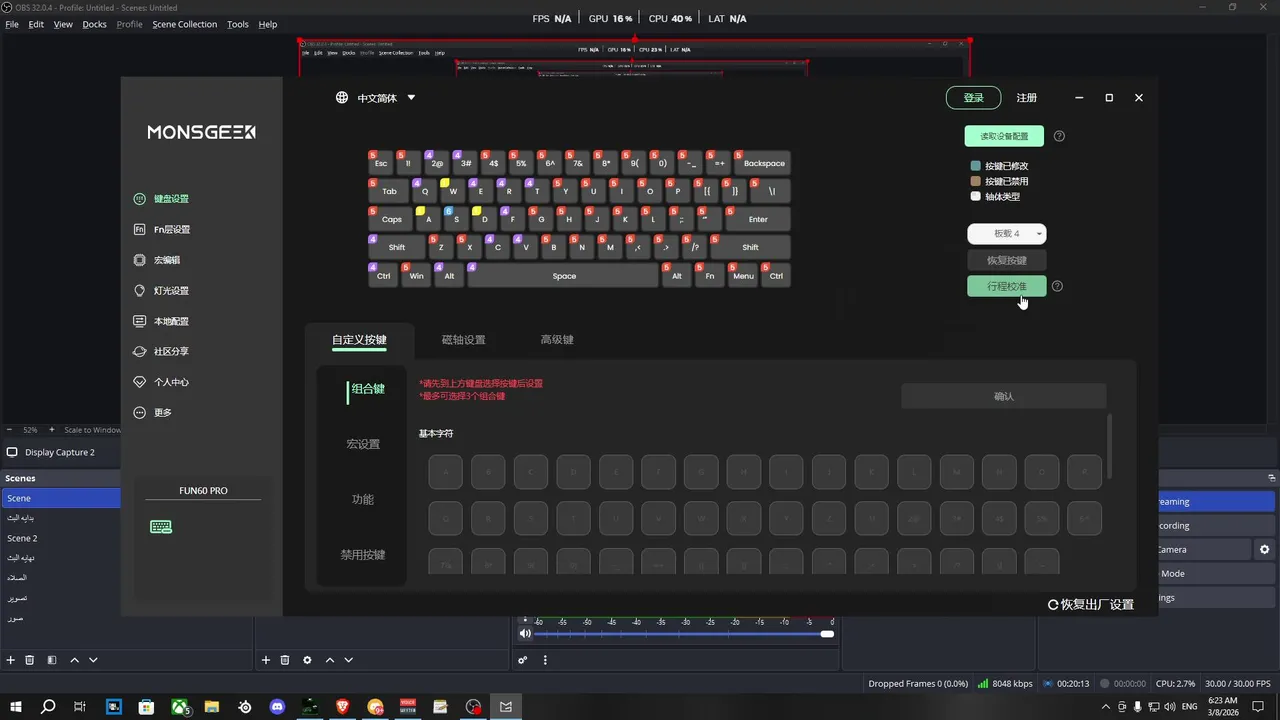Click help icon beside 读取设备配置

click(x=1059, y=136)
